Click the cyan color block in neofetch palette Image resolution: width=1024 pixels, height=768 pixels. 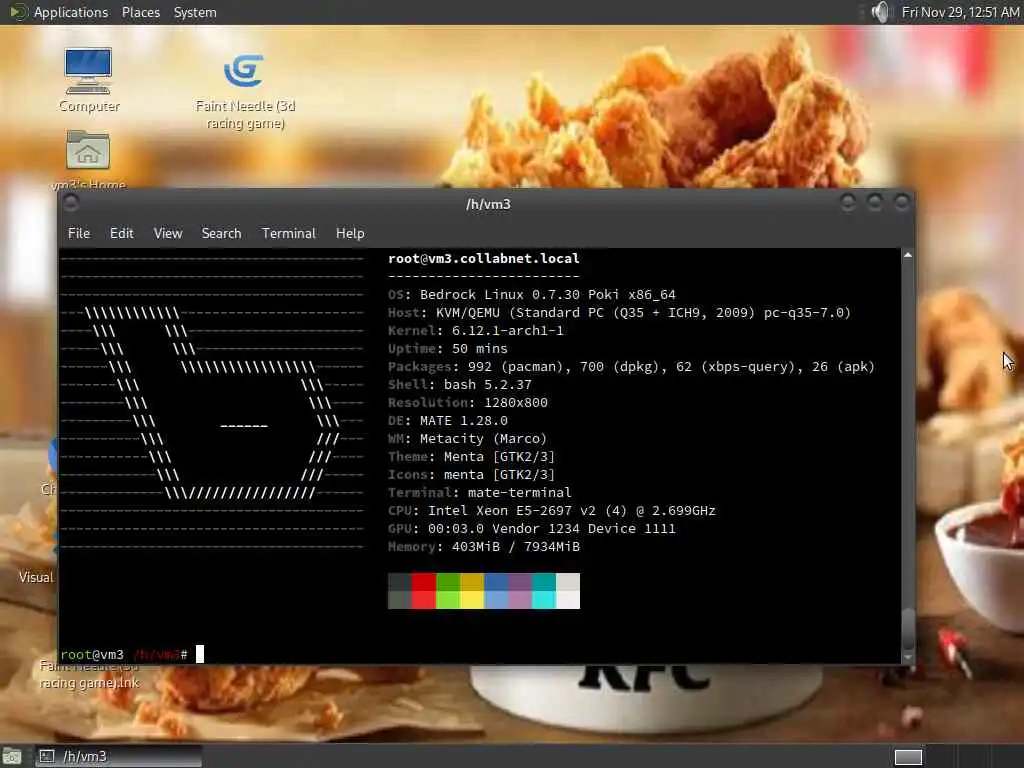click(x=543, y=591)
